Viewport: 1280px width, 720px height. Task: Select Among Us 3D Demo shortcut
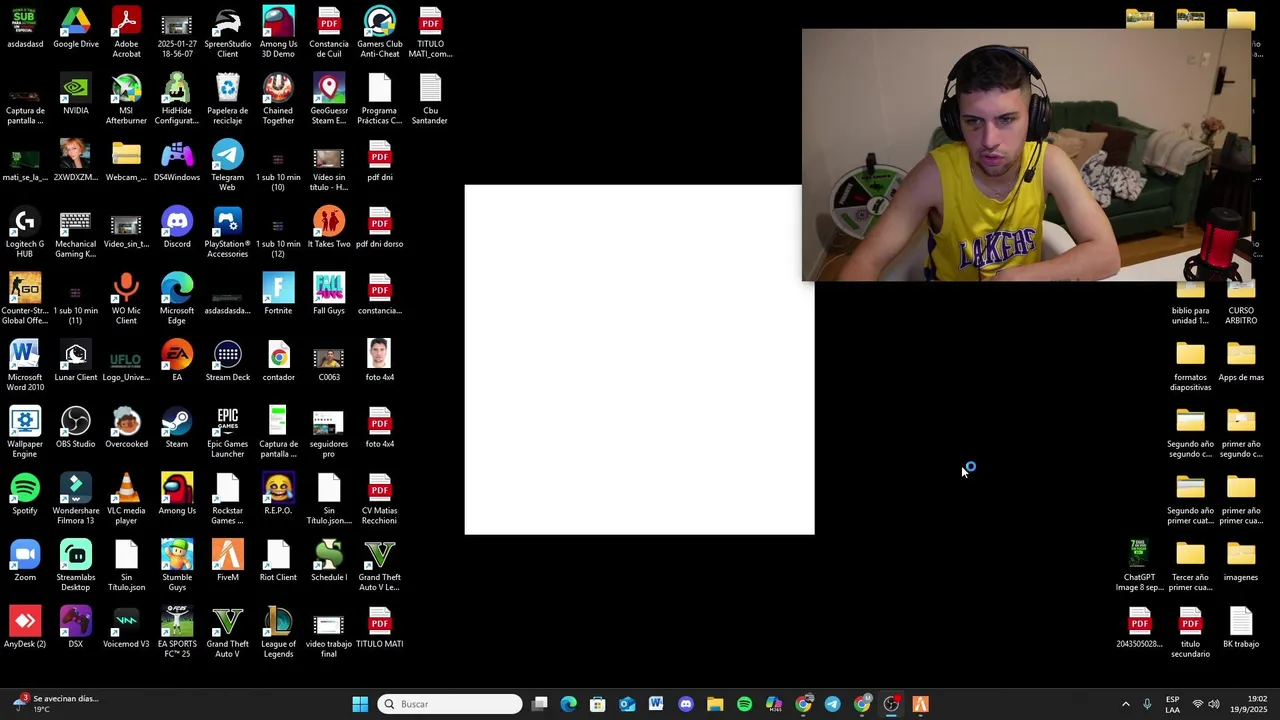click(x=278, y=32)
